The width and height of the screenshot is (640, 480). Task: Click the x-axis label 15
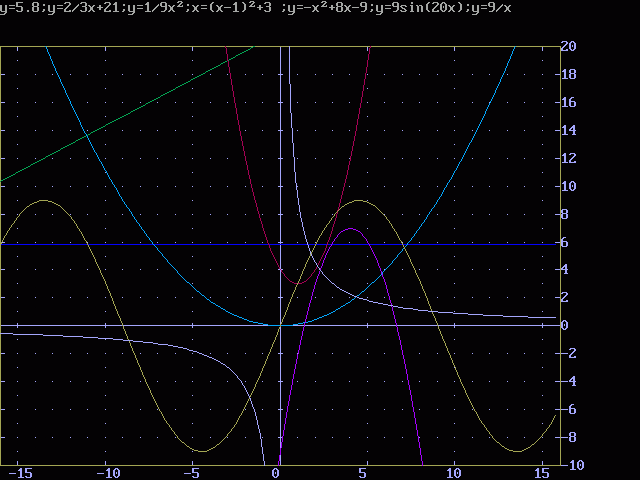(x=540, y=473)
